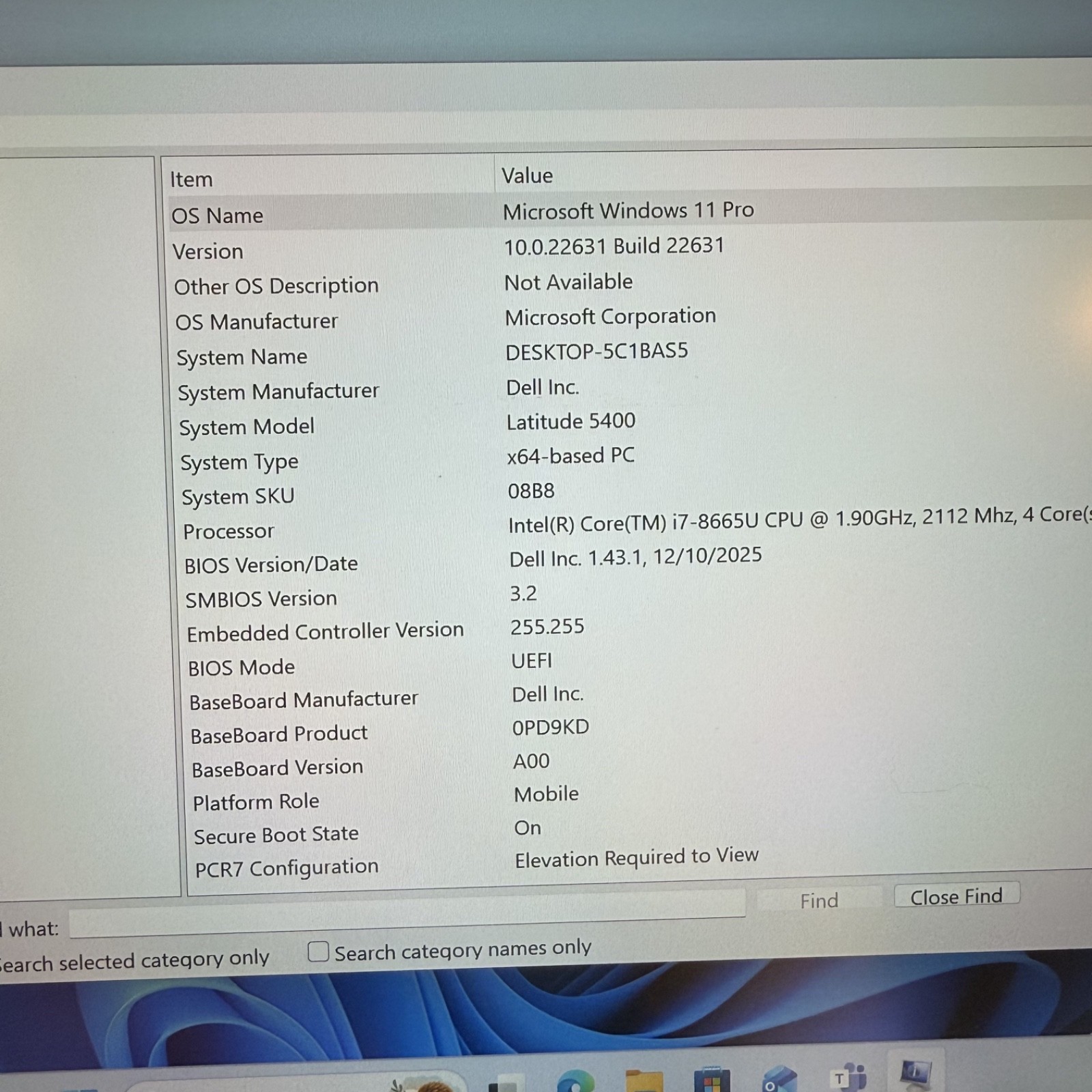Click the value UEFI
The height and width of the screenshot is (1092, 1092).
coord(532,661)
